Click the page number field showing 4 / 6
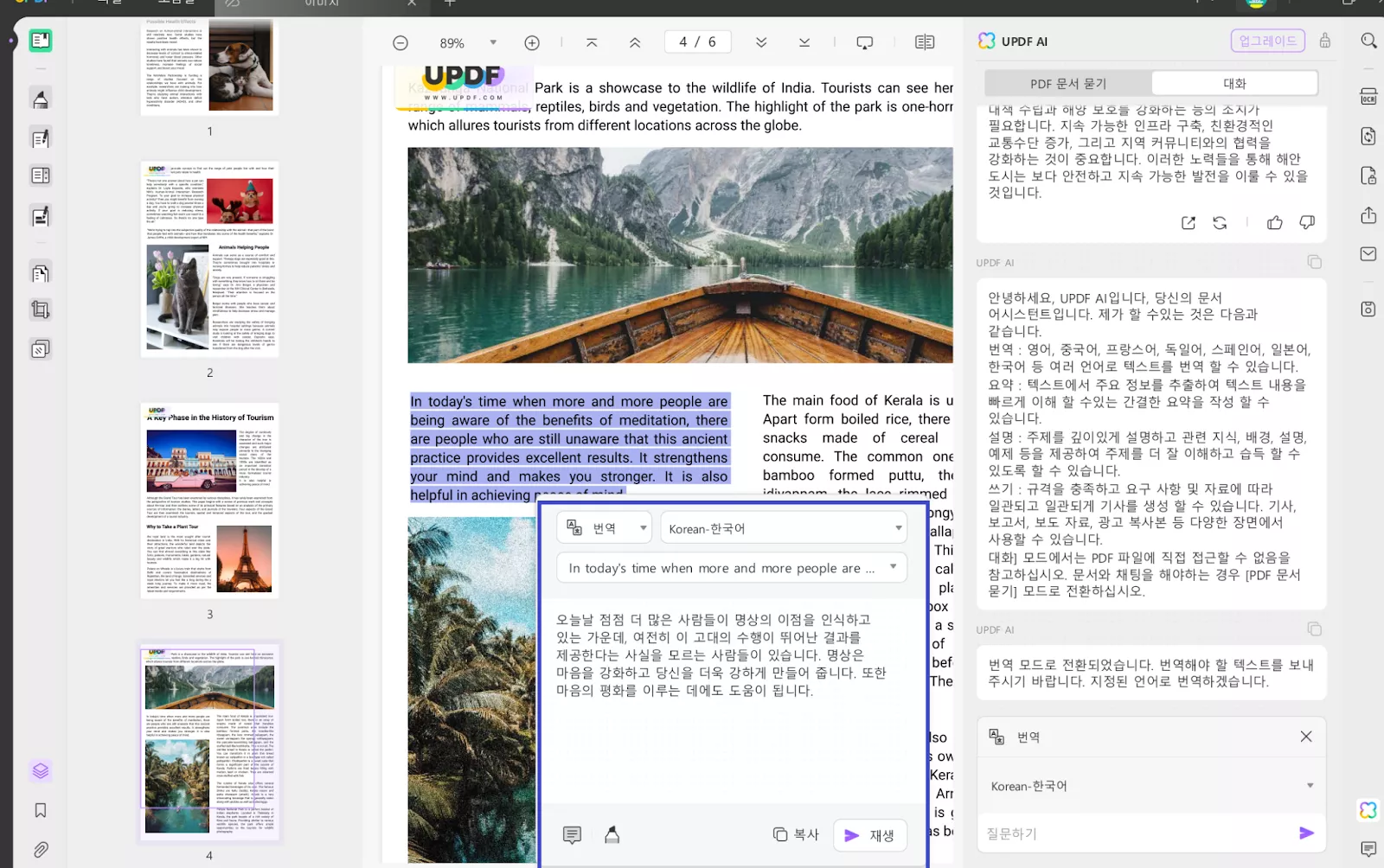The image size is (1384, 868). click(698, 42)
